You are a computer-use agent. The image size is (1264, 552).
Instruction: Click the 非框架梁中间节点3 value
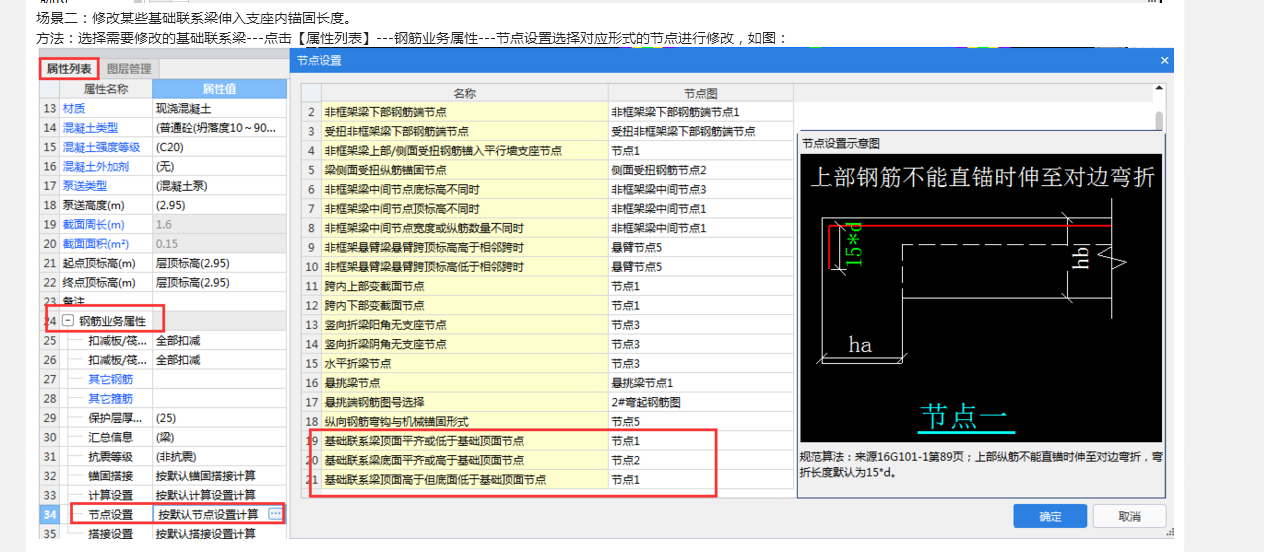click(700, 189)
